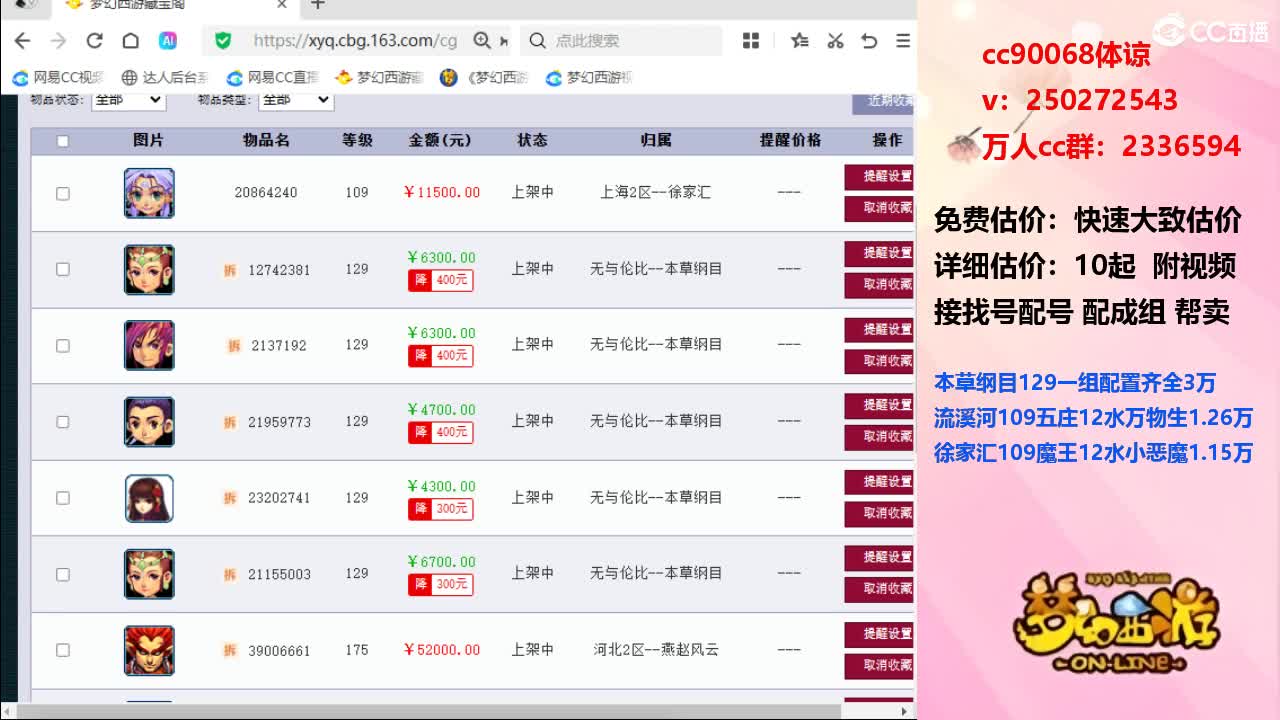Screen dimensions: 1280x720
Task: Switch to the 梦幻西游藏宝阁 tab
Action: pos(173,5)
